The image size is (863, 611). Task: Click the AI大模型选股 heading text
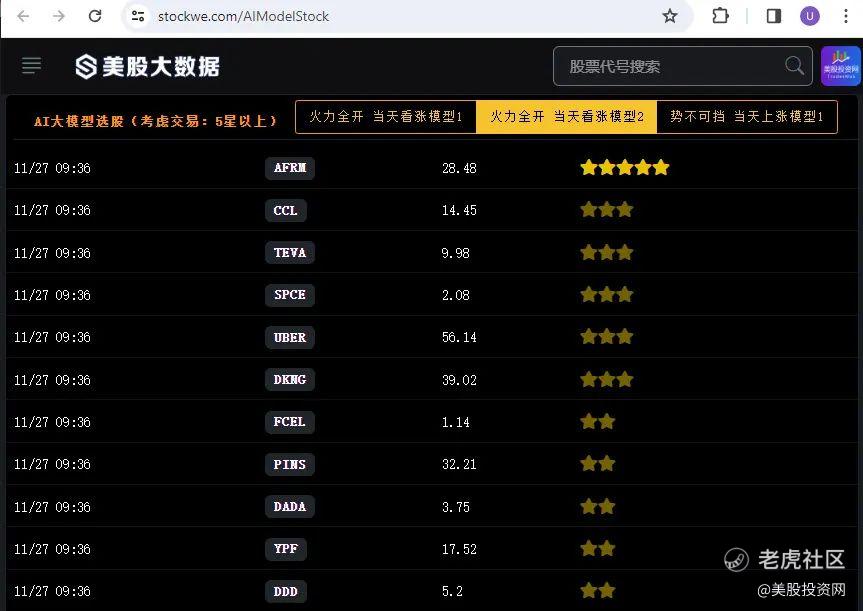pyautogui.click(x=155, y=121)
